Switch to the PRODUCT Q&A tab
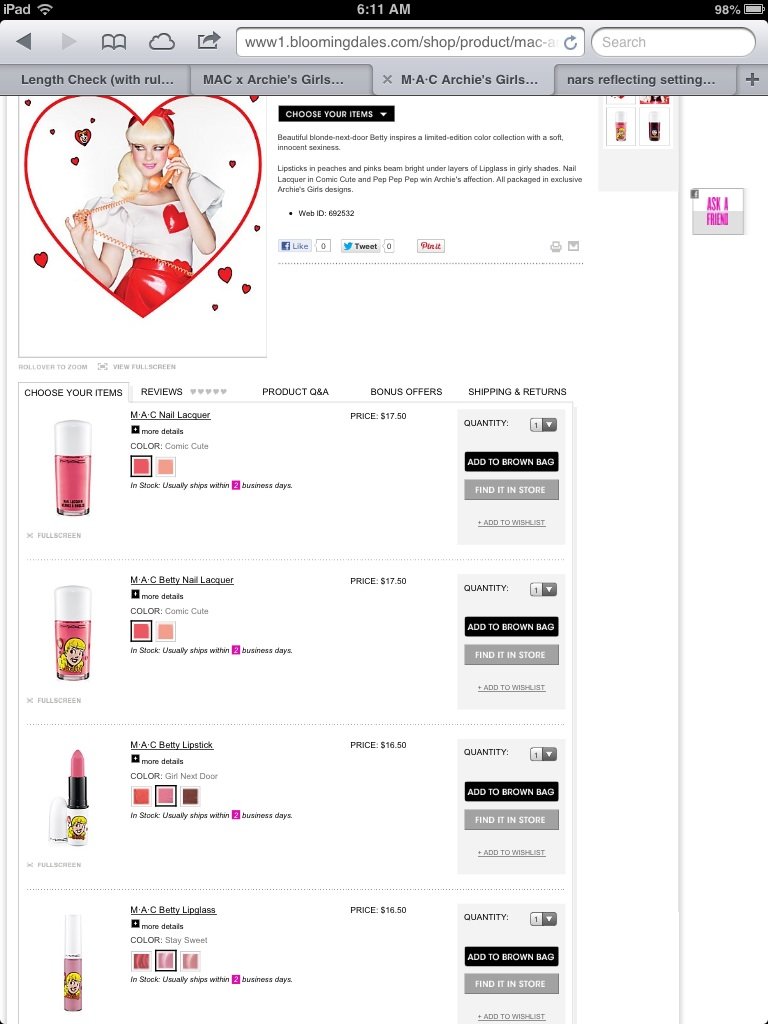Screen dimensions: 768x1024 click(295, 392)
